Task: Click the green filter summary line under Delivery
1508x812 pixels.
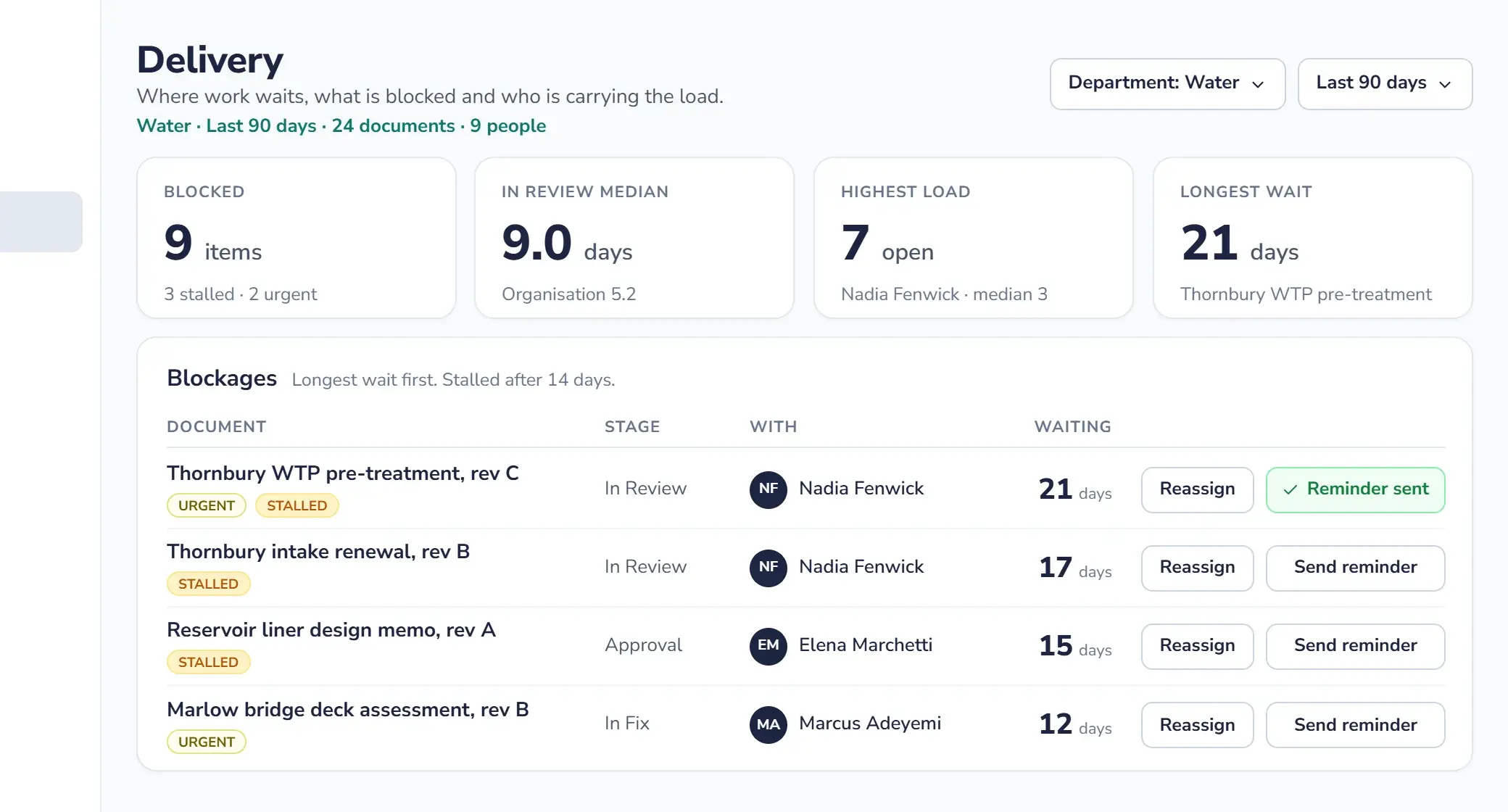Action: pos(341,126)
